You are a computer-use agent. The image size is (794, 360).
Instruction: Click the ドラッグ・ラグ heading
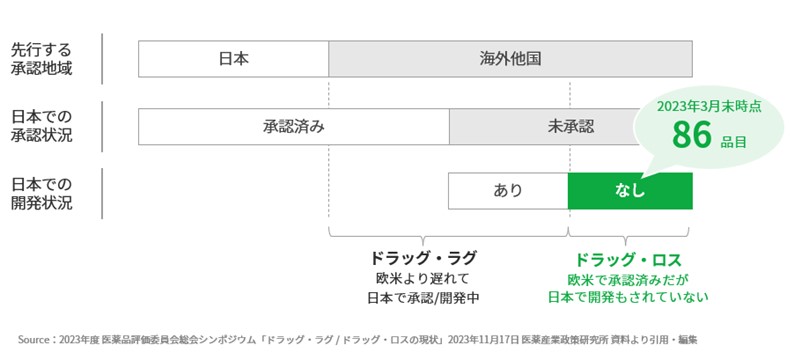[423, 258]
